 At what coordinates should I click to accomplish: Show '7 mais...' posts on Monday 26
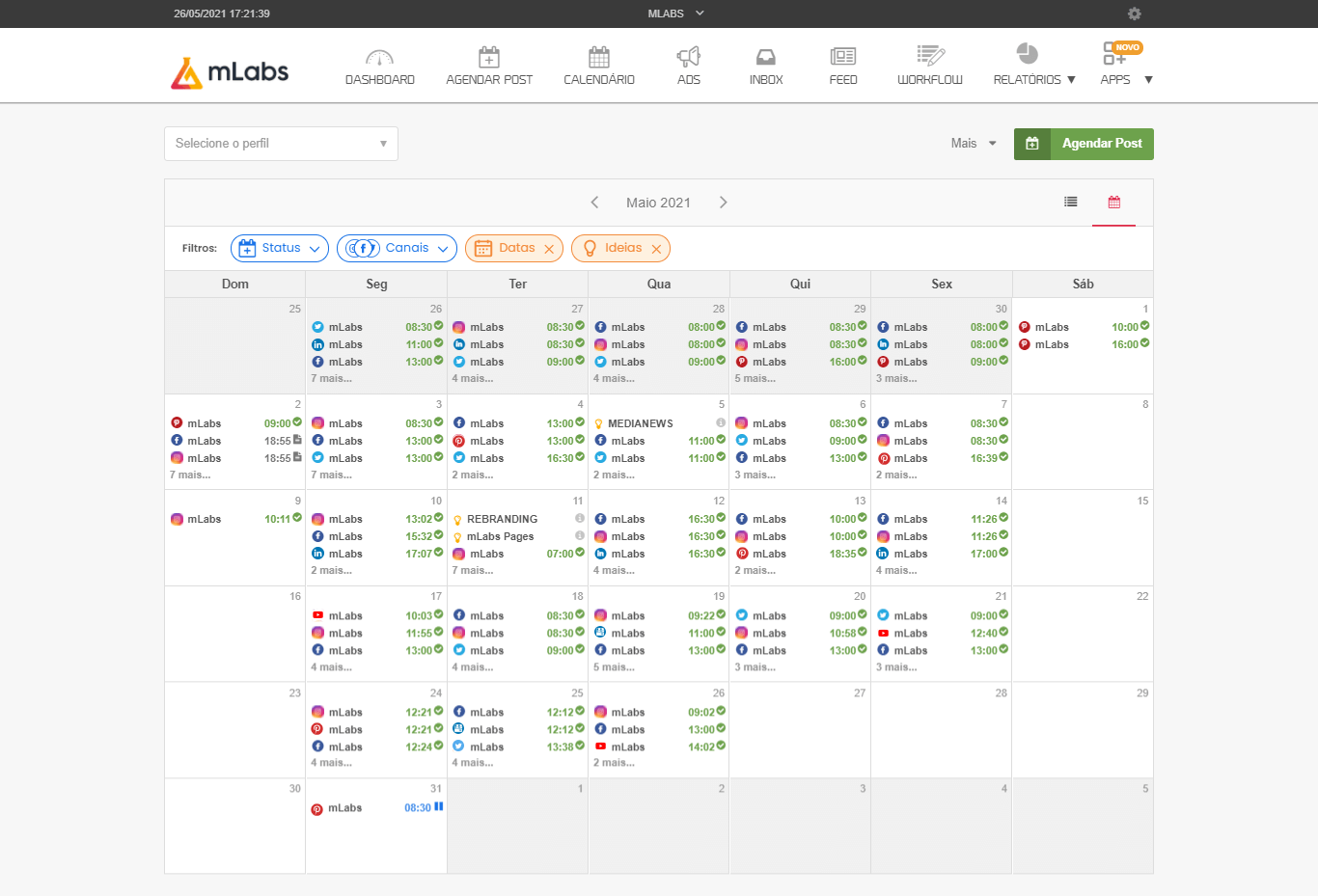click(331, 378)
